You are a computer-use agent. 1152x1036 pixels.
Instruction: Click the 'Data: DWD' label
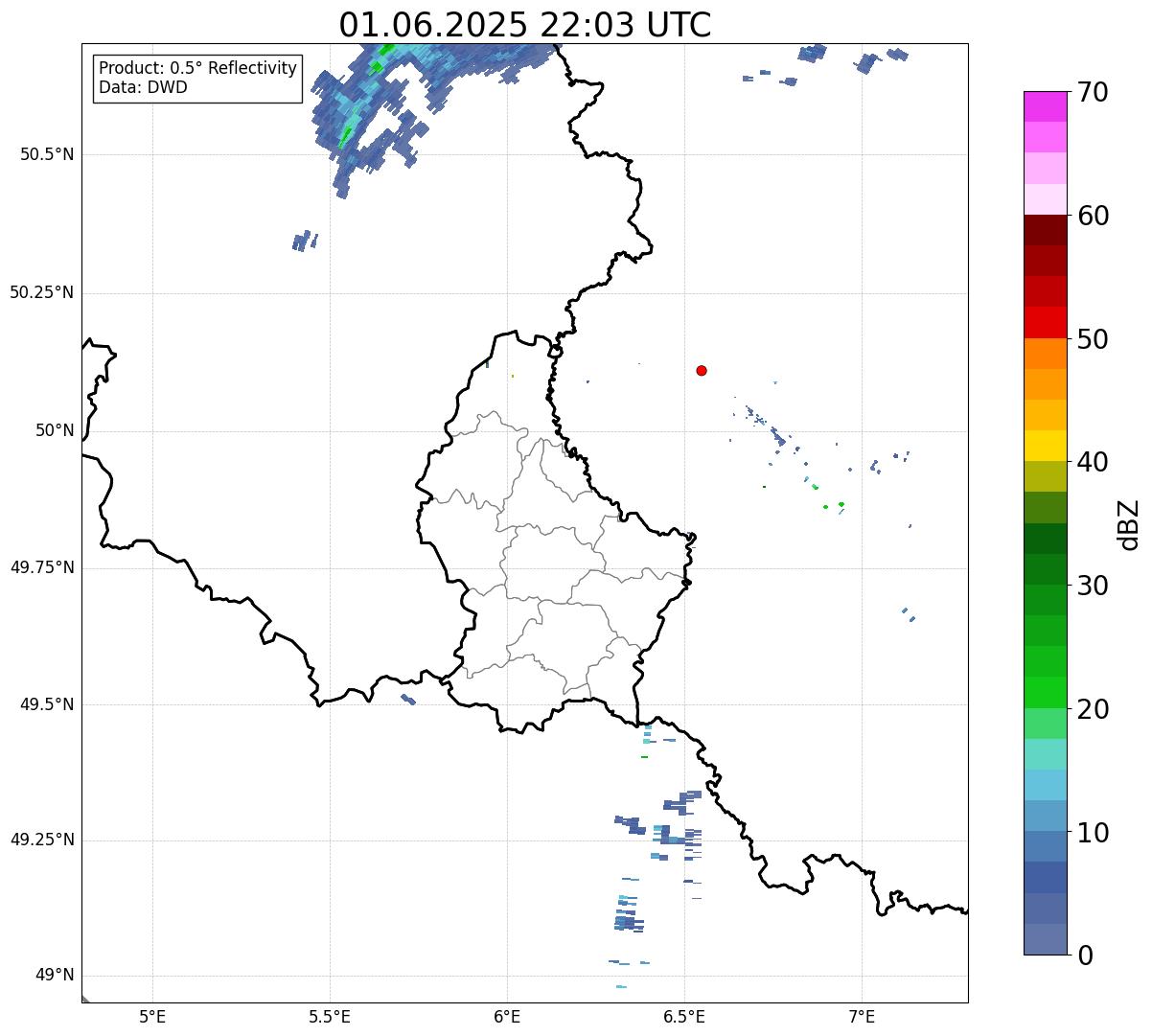(x=143, y=87)
